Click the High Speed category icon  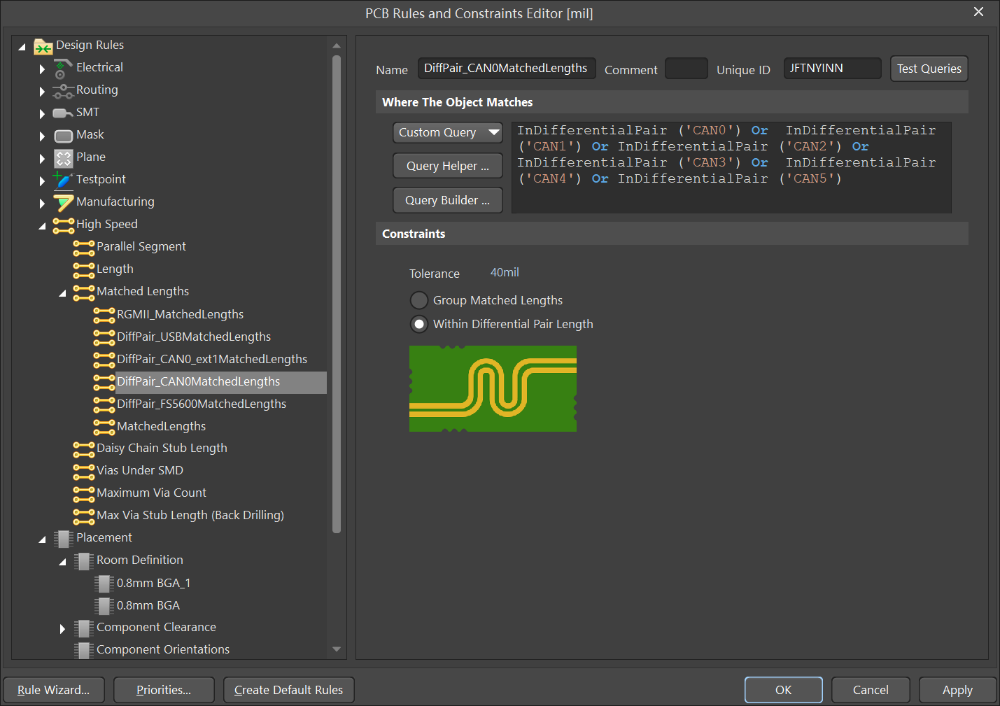[x=62, y=224]
